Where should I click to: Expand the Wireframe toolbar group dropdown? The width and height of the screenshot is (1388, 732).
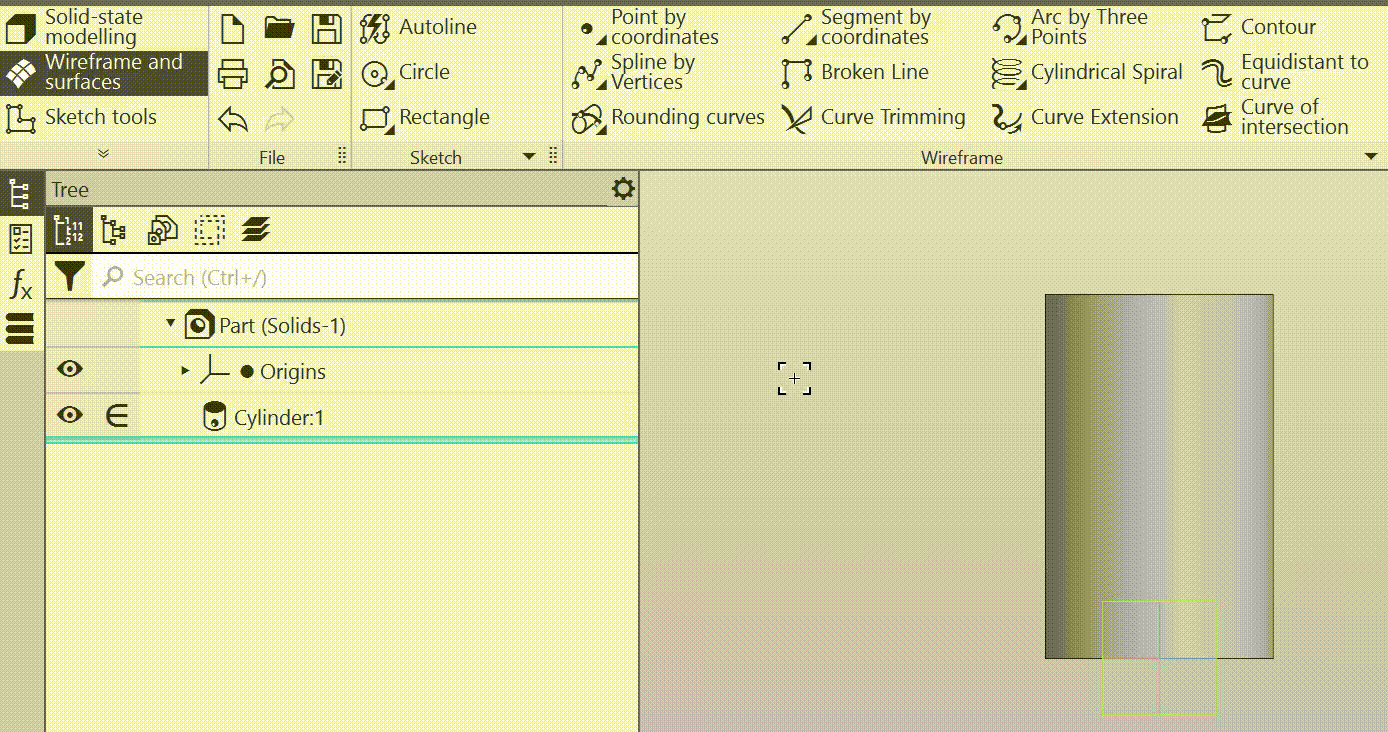(1370, 157)
